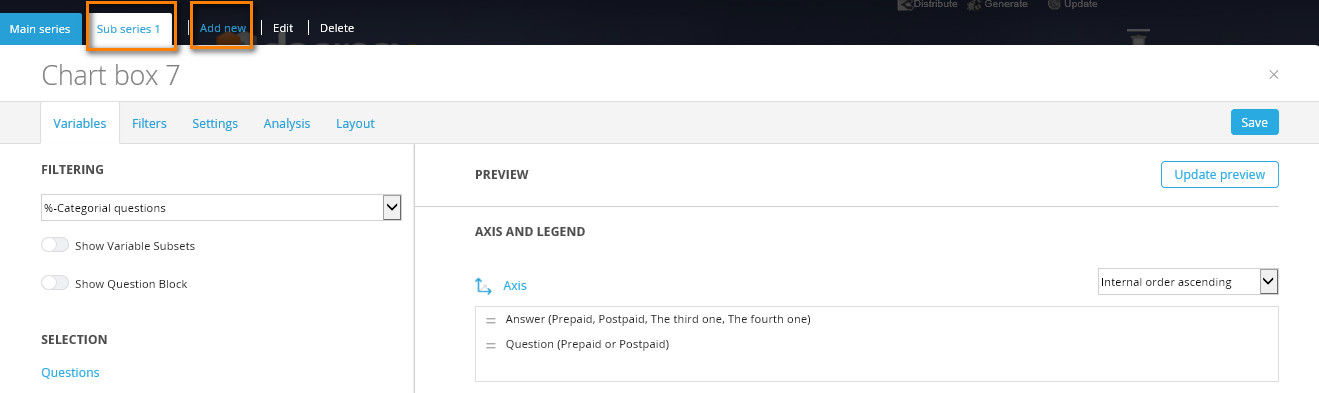This screenshot has width=1319, height=393.
Task: Grab the handle icon beside Answer row
Action: [x=490, y=320]
